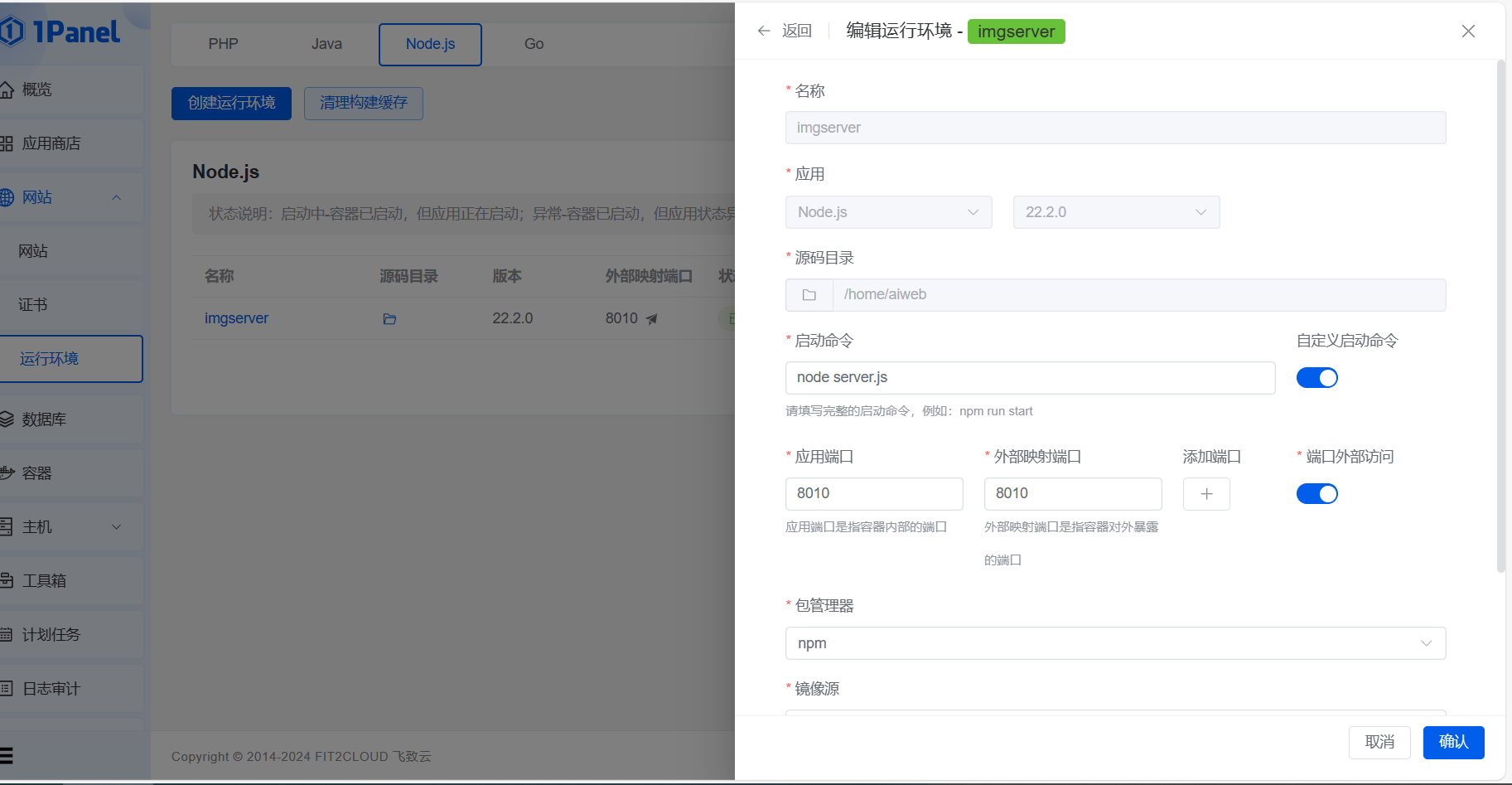Open imgserver source folder icon in table
Viewport: 1512px width, 785px height.
[x=389, y=319]
